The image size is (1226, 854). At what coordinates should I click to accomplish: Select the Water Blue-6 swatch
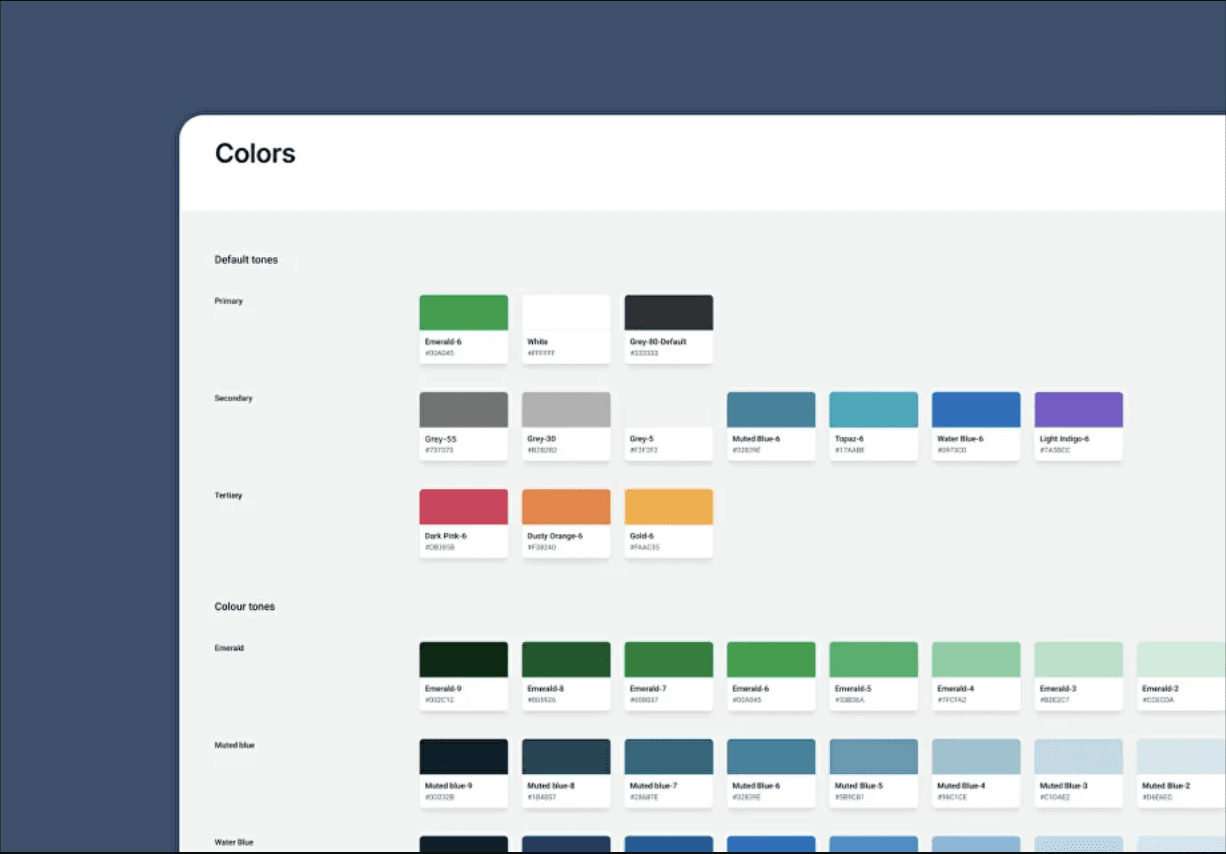pos(976,426)
